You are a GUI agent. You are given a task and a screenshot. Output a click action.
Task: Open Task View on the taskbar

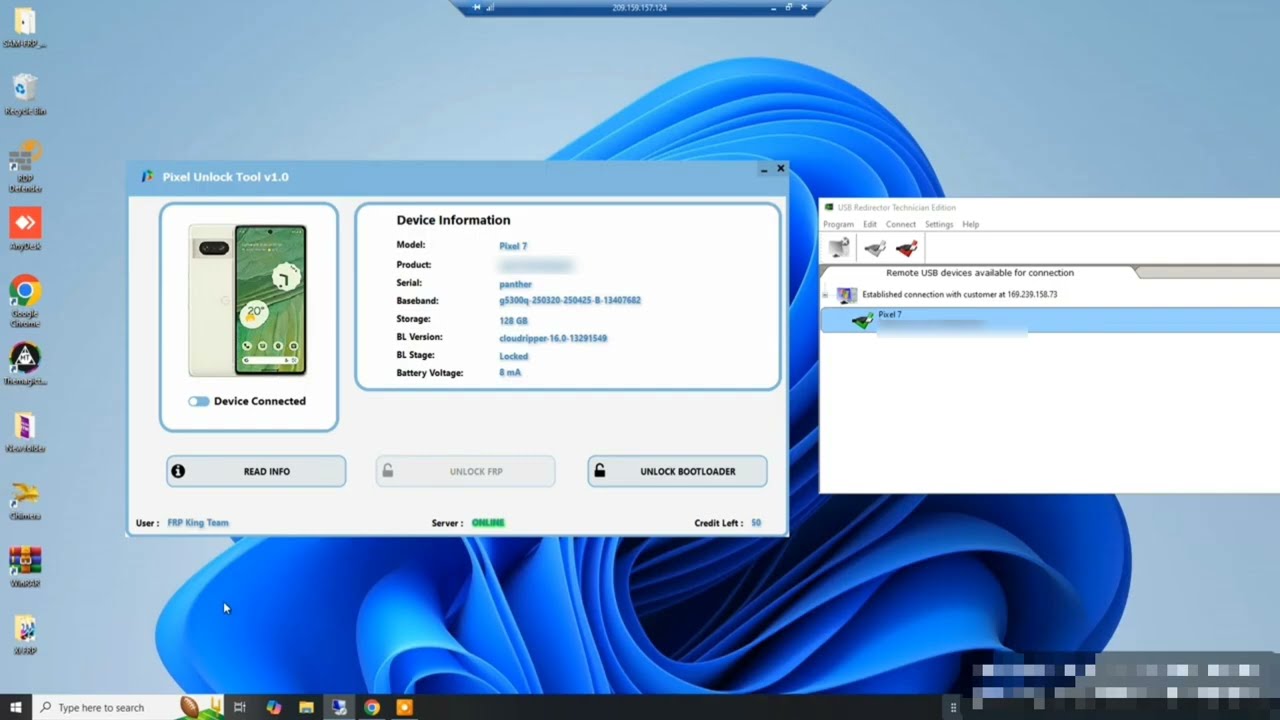pyautogui.click(x=240, y=707)
